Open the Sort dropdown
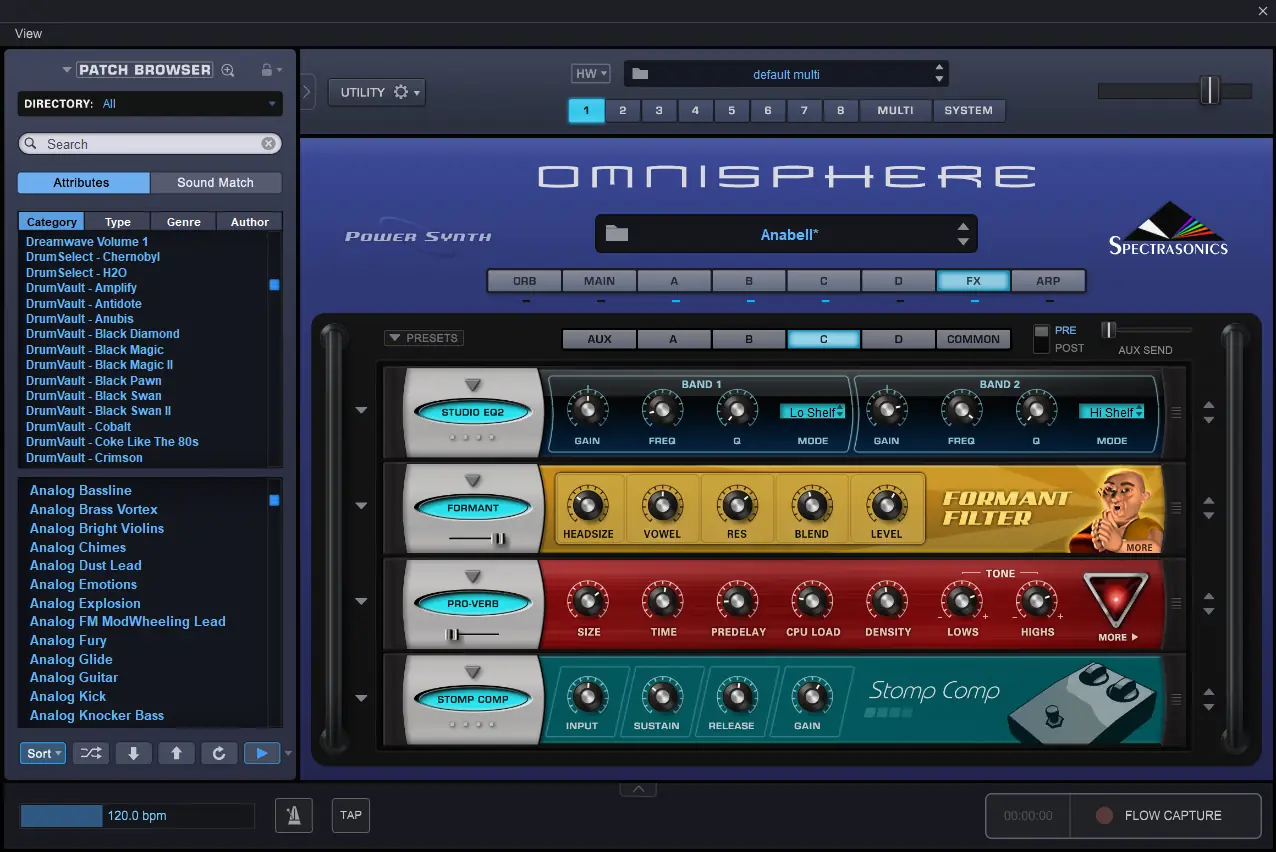 point(42,753)
